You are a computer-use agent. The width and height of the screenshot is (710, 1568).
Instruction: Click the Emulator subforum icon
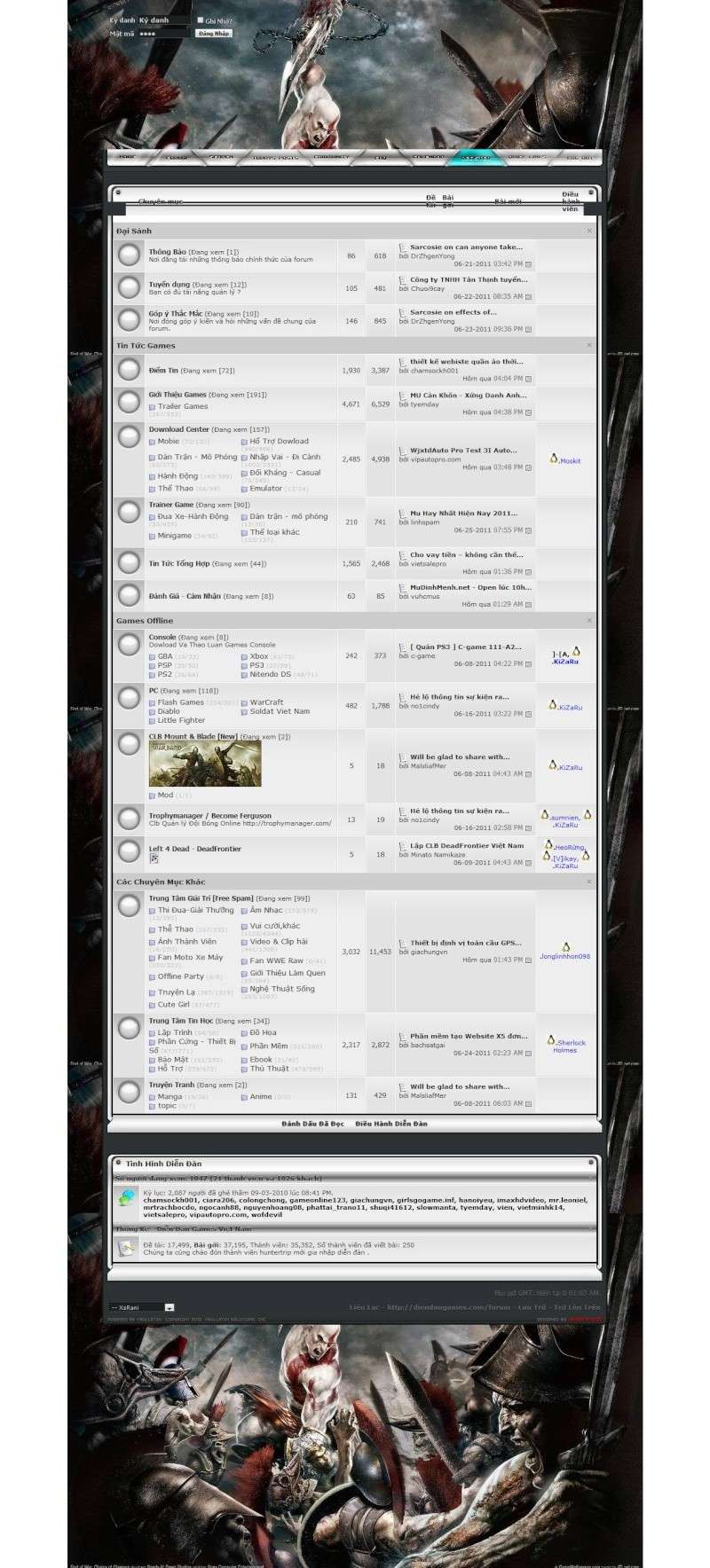pyautogui.click(x=244, y=489)
